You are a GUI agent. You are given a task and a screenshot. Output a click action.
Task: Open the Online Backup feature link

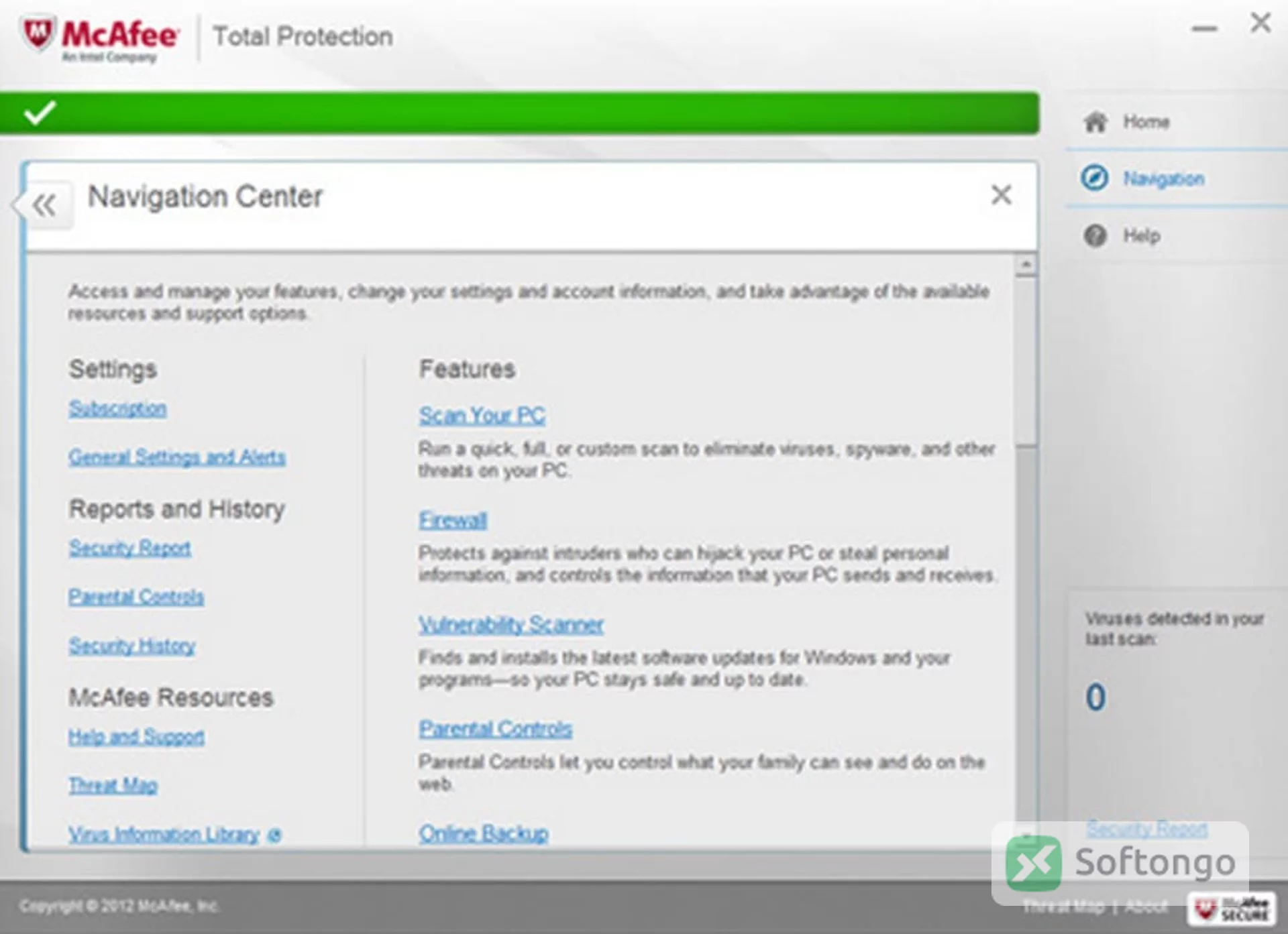point(484,833)
